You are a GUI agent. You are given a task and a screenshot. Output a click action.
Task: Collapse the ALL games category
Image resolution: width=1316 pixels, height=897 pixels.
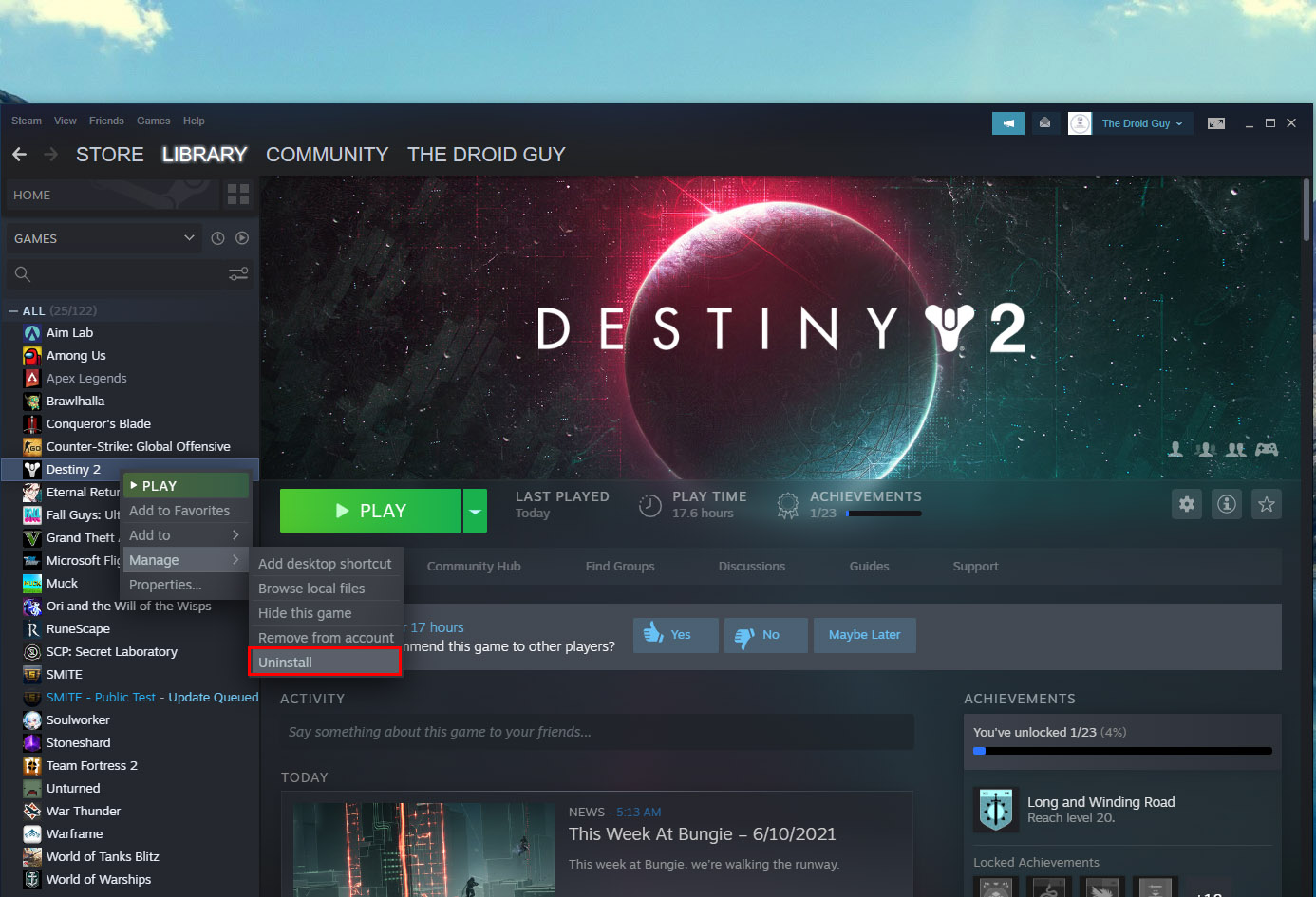pos(13,311)
